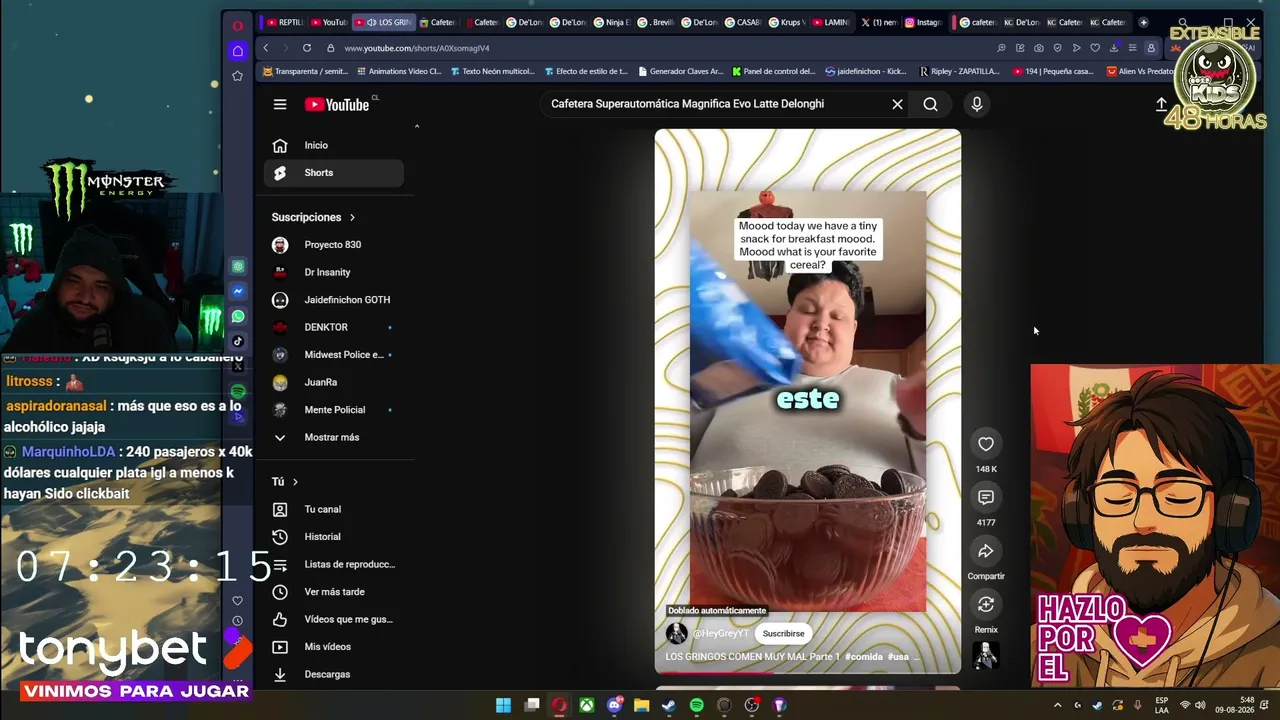
Task: Open the Generador Claves bookmark
Action: [x=680, y=72]
